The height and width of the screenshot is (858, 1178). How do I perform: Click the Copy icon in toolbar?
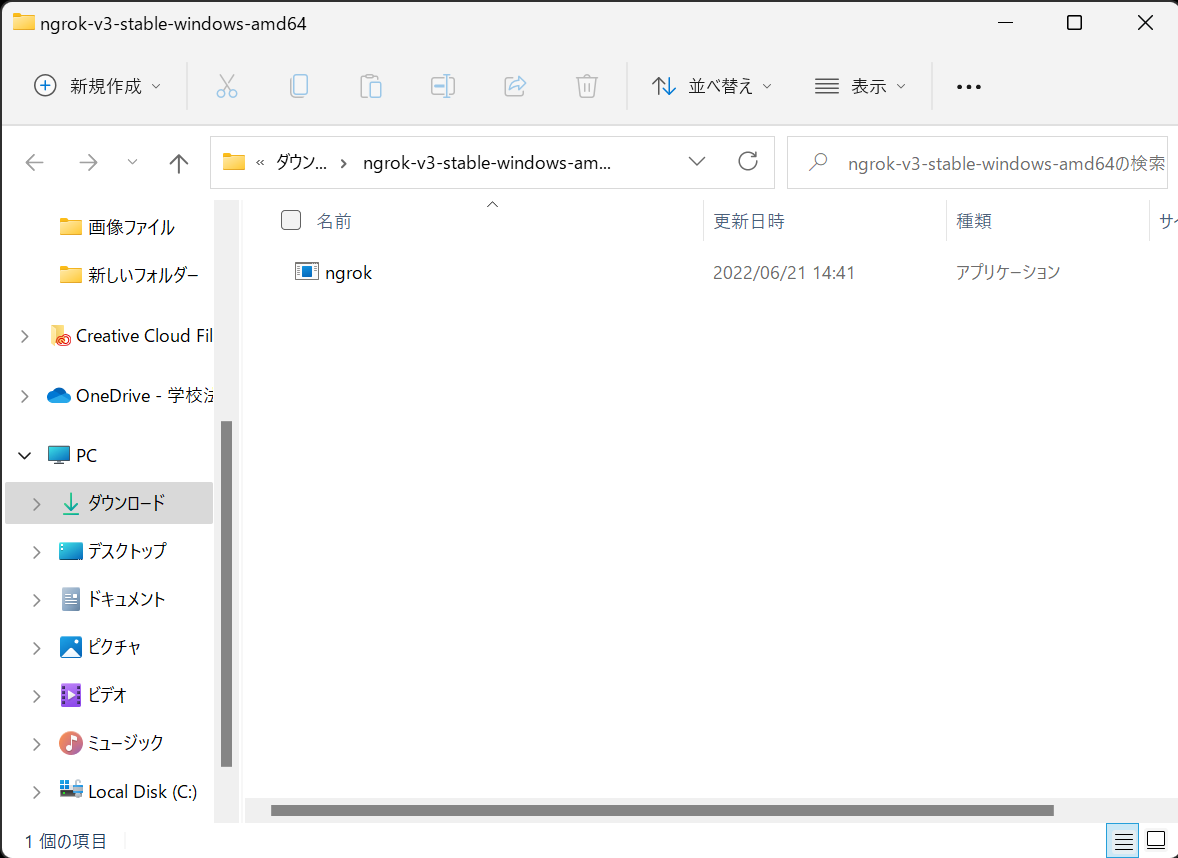point(299,86)
